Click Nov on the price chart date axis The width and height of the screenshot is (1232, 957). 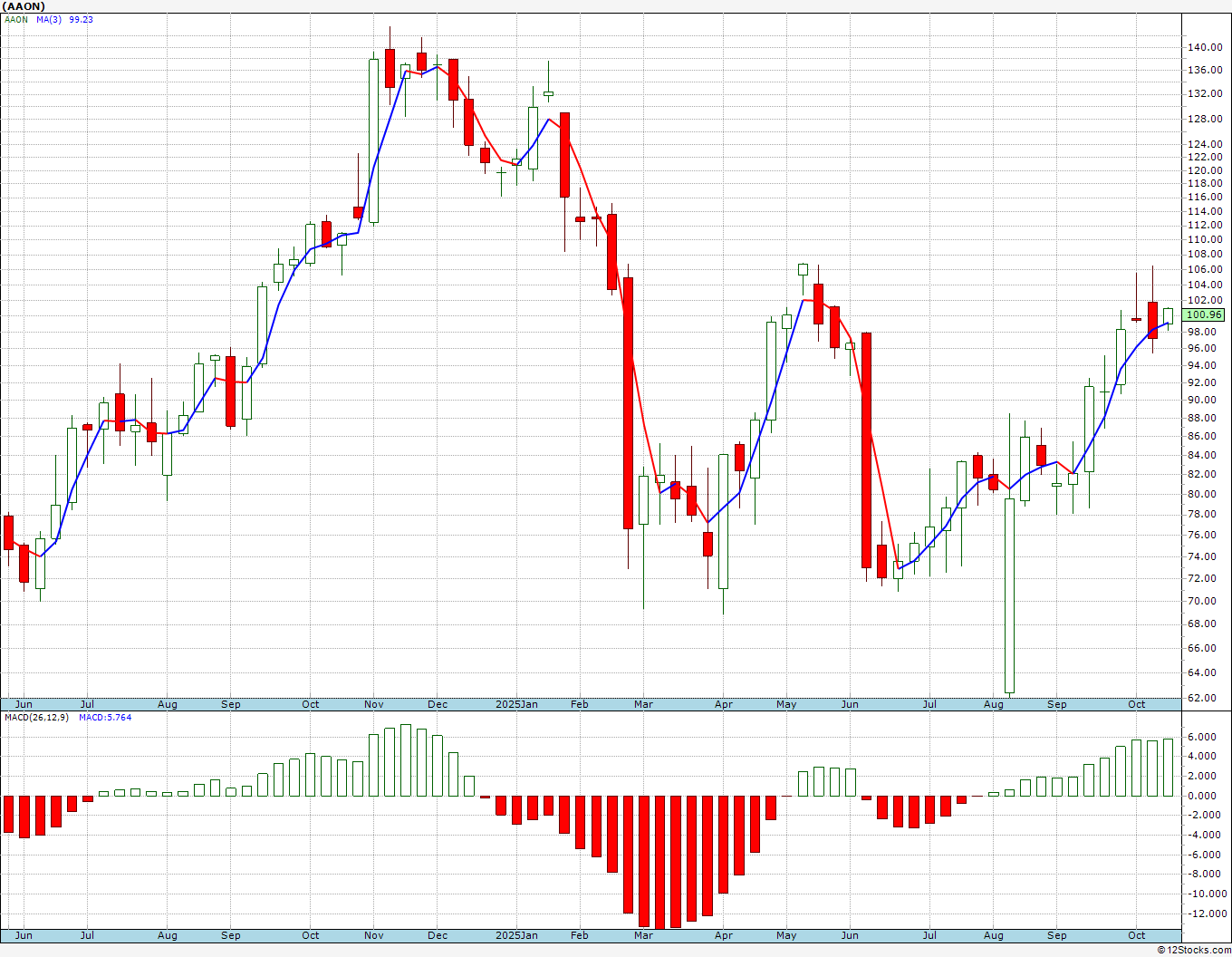(373, 704)
